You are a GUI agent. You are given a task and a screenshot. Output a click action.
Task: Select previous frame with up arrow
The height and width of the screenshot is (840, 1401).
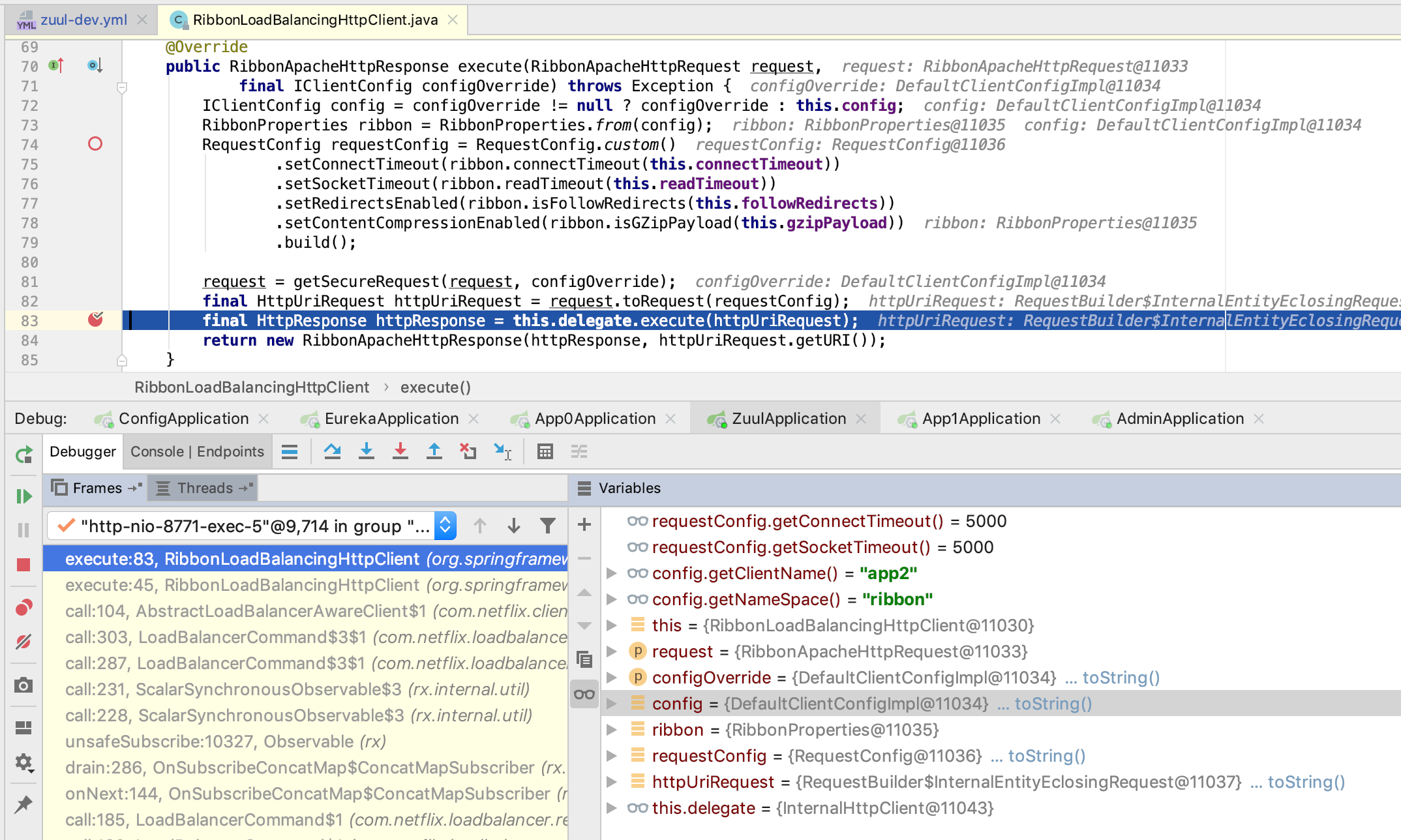point(480,526)
